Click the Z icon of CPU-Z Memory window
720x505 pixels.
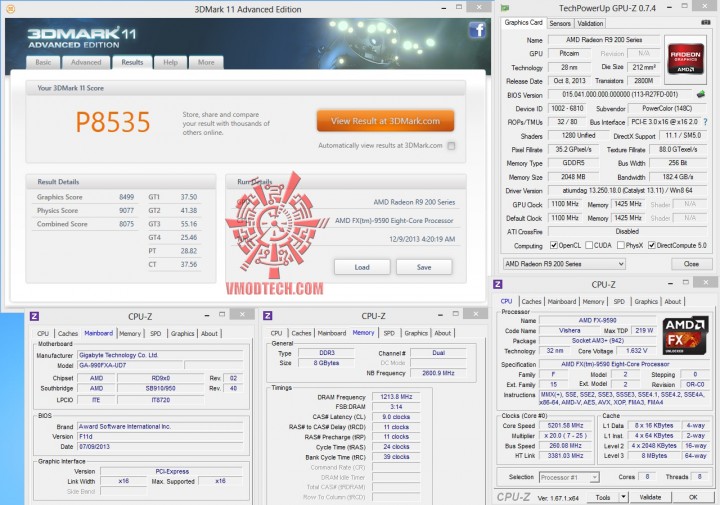(268, 315)
